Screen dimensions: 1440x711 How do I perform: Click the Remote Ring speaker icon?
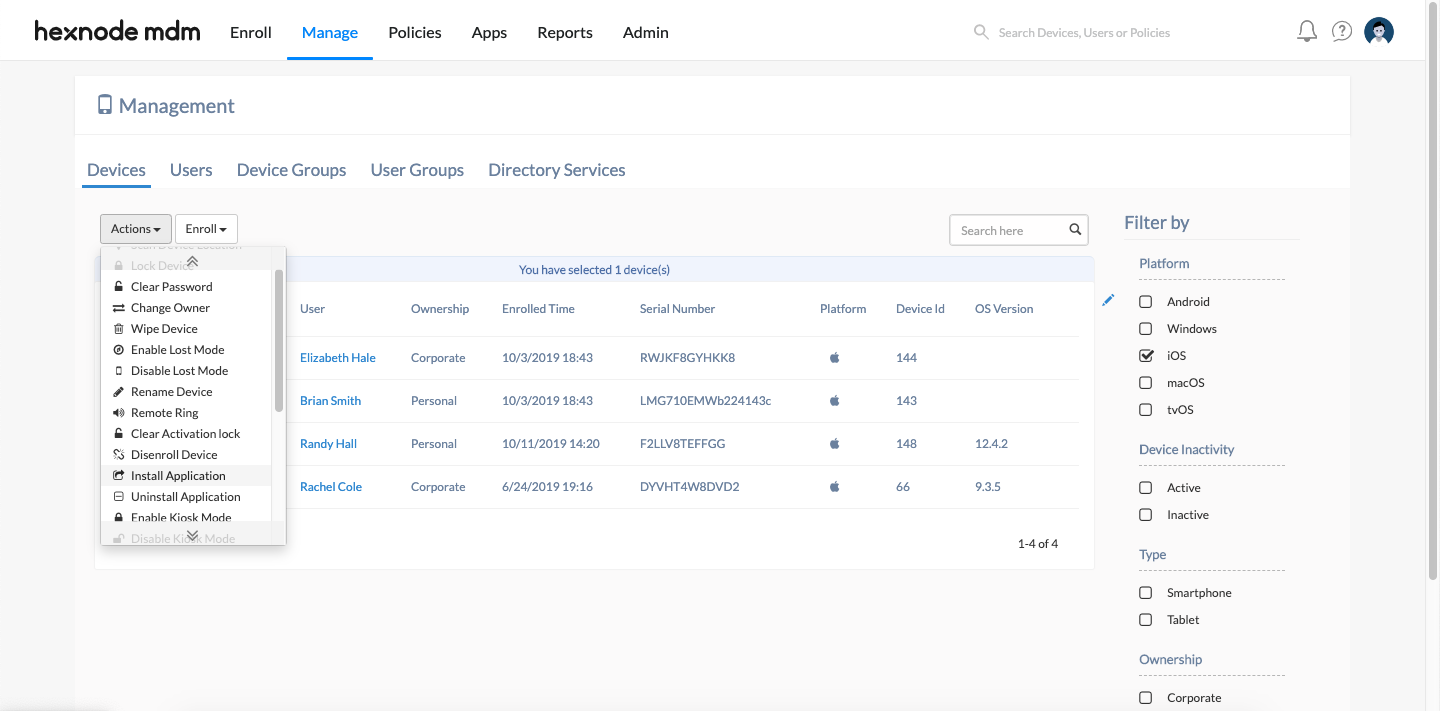119,413
